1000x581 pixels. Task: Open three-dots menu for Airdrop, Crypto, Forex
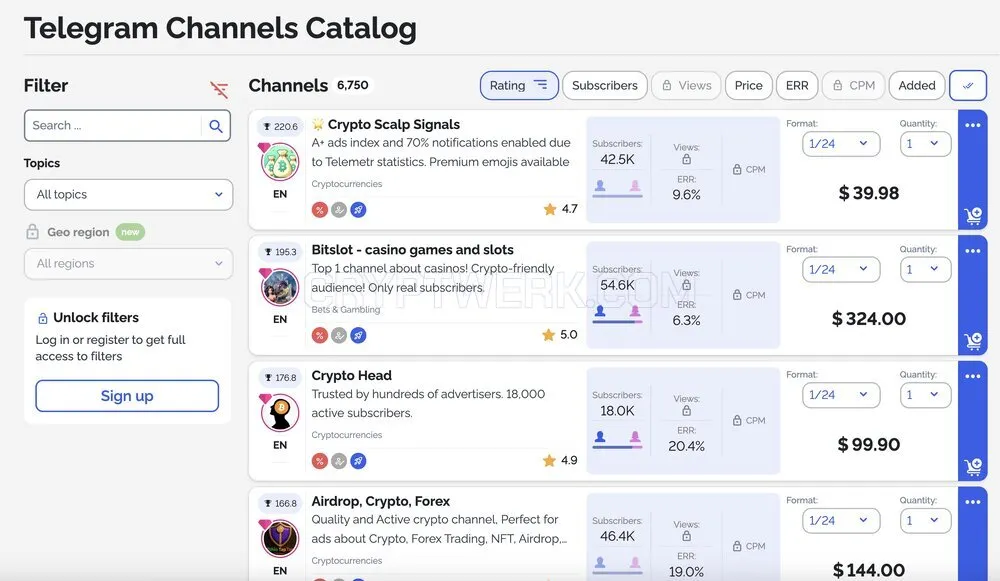tap(973, 502)
